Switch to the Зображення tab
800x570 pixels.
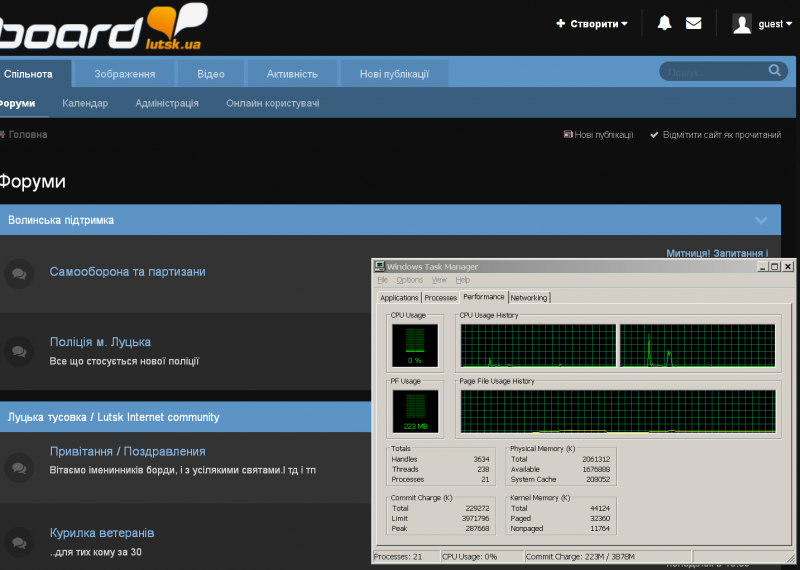tap(124, 74)
